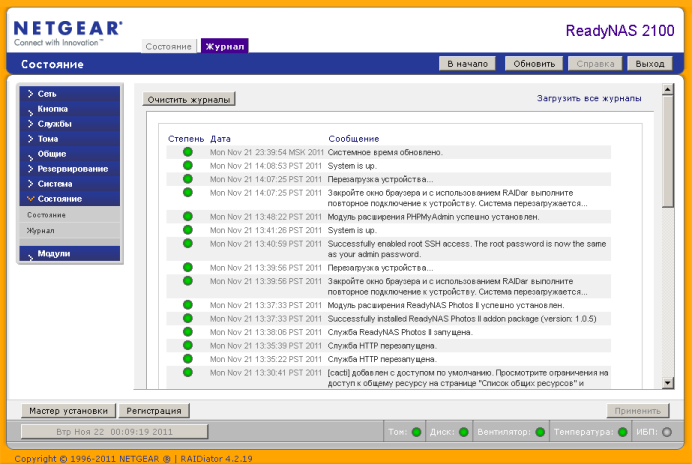Expand the Кнопка menu section
This screenshot has width=692, height=464.
tap(70, 109)
